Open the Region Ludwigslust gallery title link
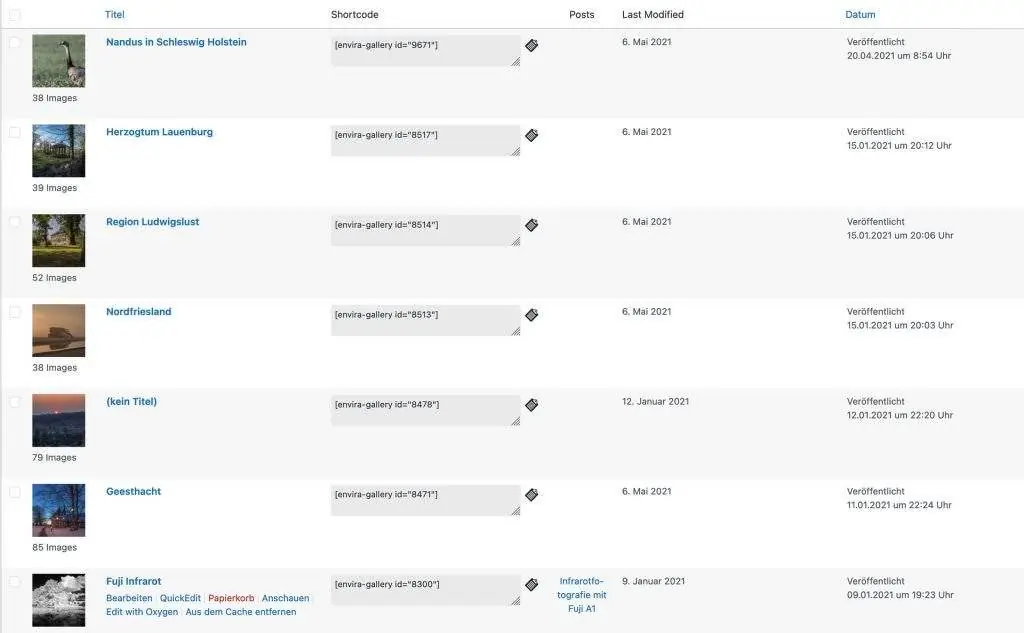 coord(152,222)
